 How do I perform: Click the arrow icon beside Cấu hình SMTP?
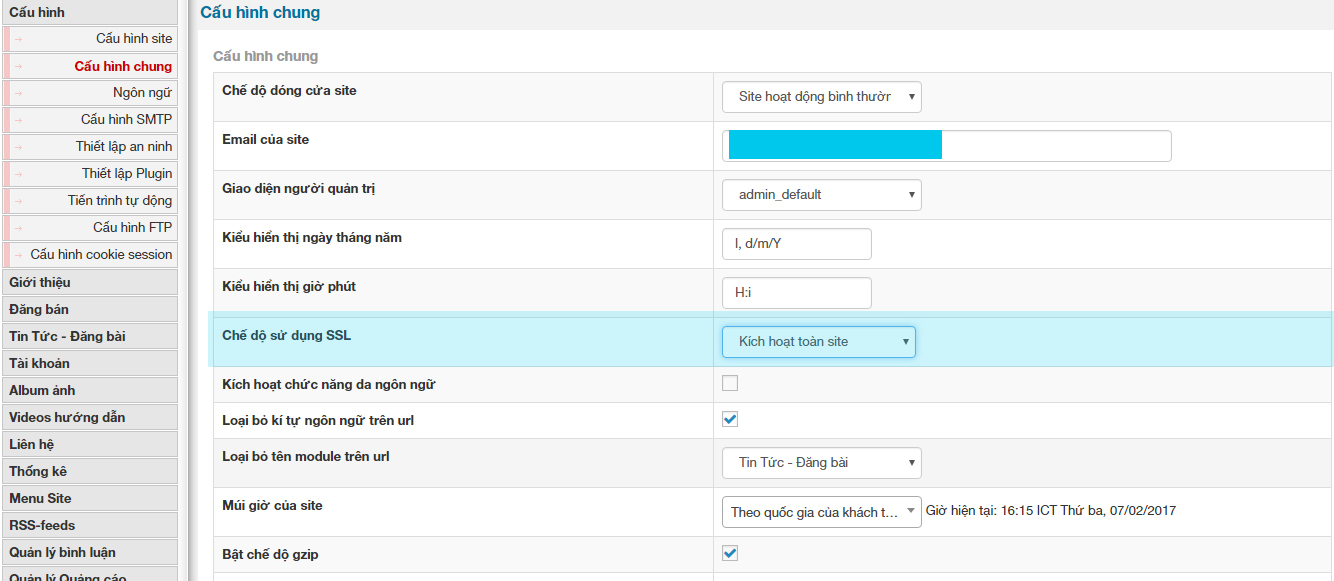click(x=18, y=120)
